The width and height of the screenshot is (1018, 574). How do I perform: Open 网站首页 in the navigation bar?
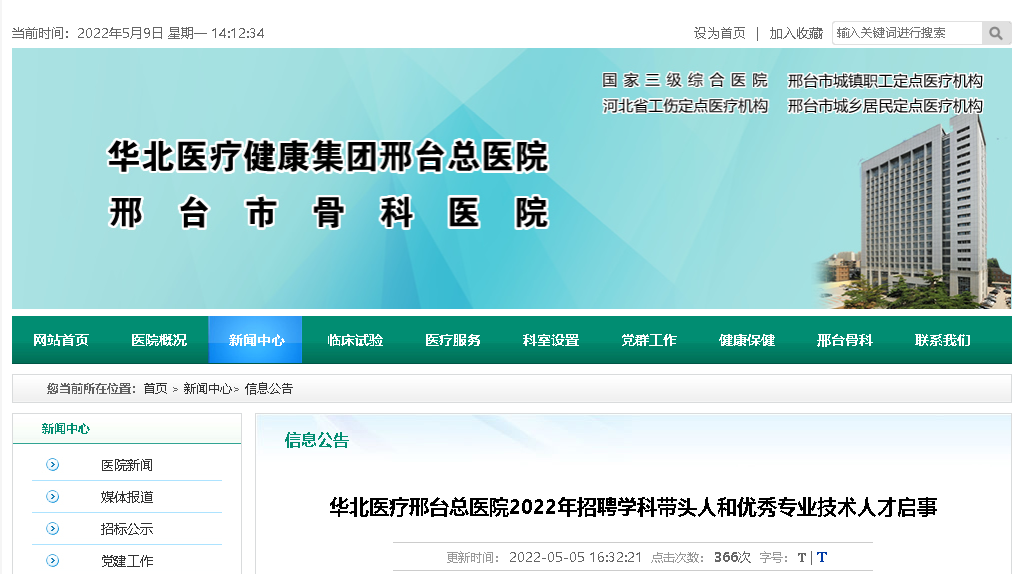point(61,340)
